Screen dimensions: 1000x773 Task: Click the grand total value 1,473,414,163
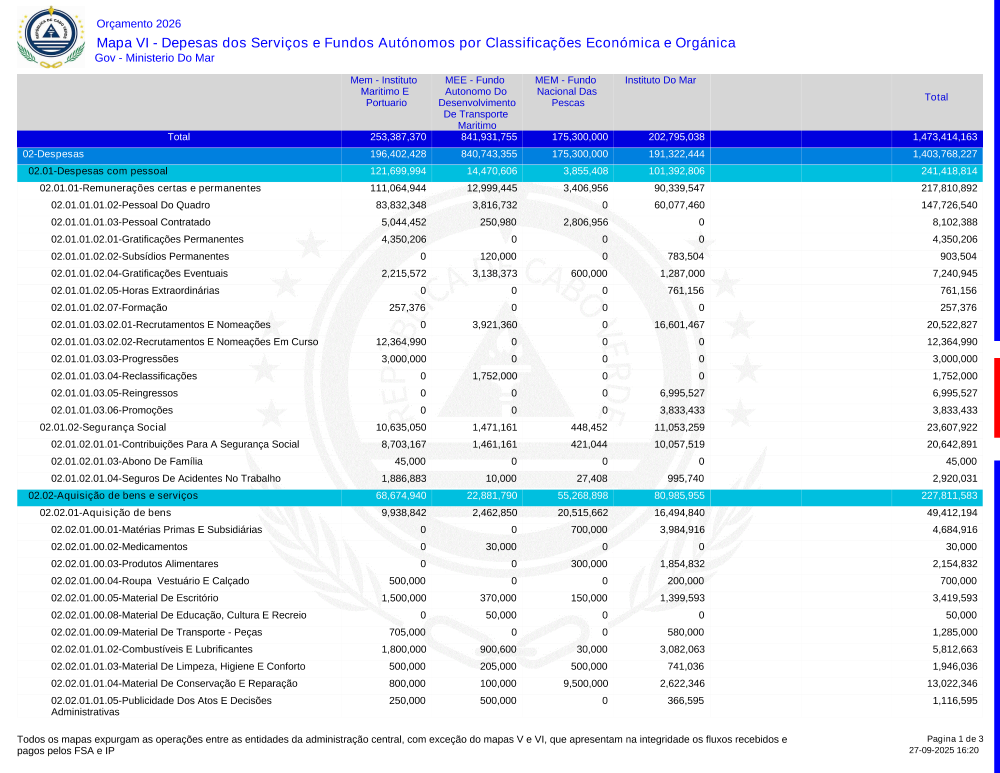pyautogui.click(x=944, y=137)
